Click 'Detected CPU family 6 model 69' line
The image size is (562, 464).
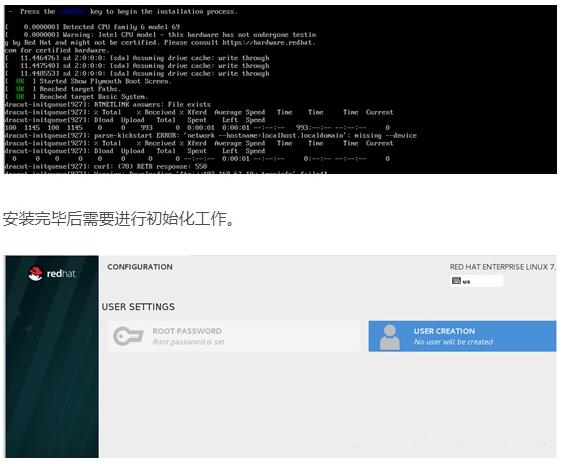(92, 27)
